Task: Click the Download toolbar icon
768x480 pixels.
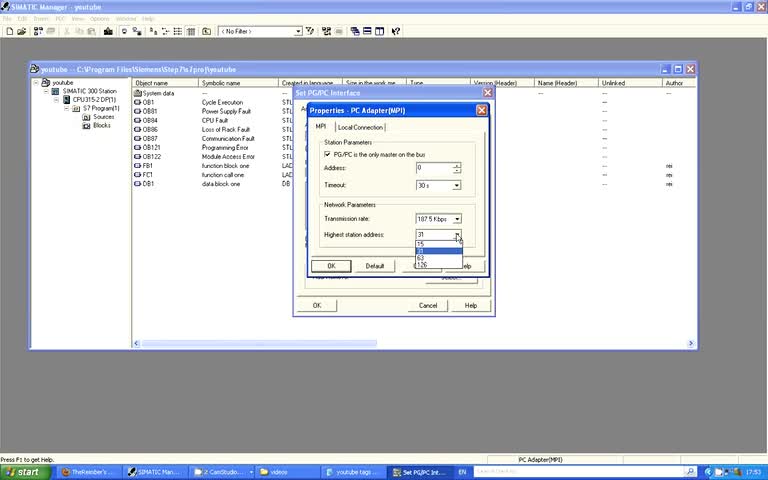Action: click(108, 31)
